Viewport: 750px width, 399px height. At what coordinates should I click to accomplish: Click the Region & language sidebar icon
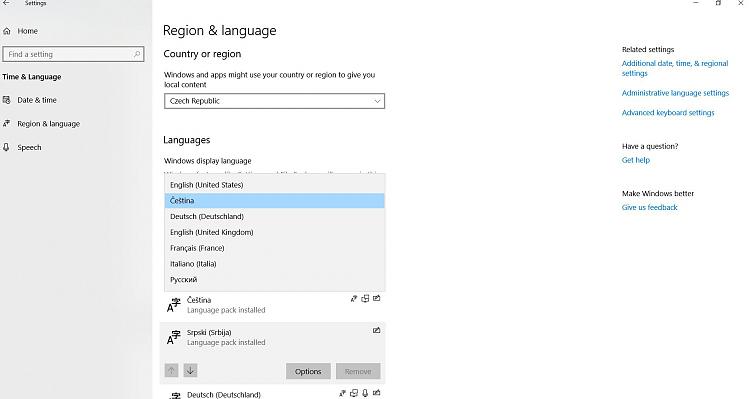click(x=7, y=123)
